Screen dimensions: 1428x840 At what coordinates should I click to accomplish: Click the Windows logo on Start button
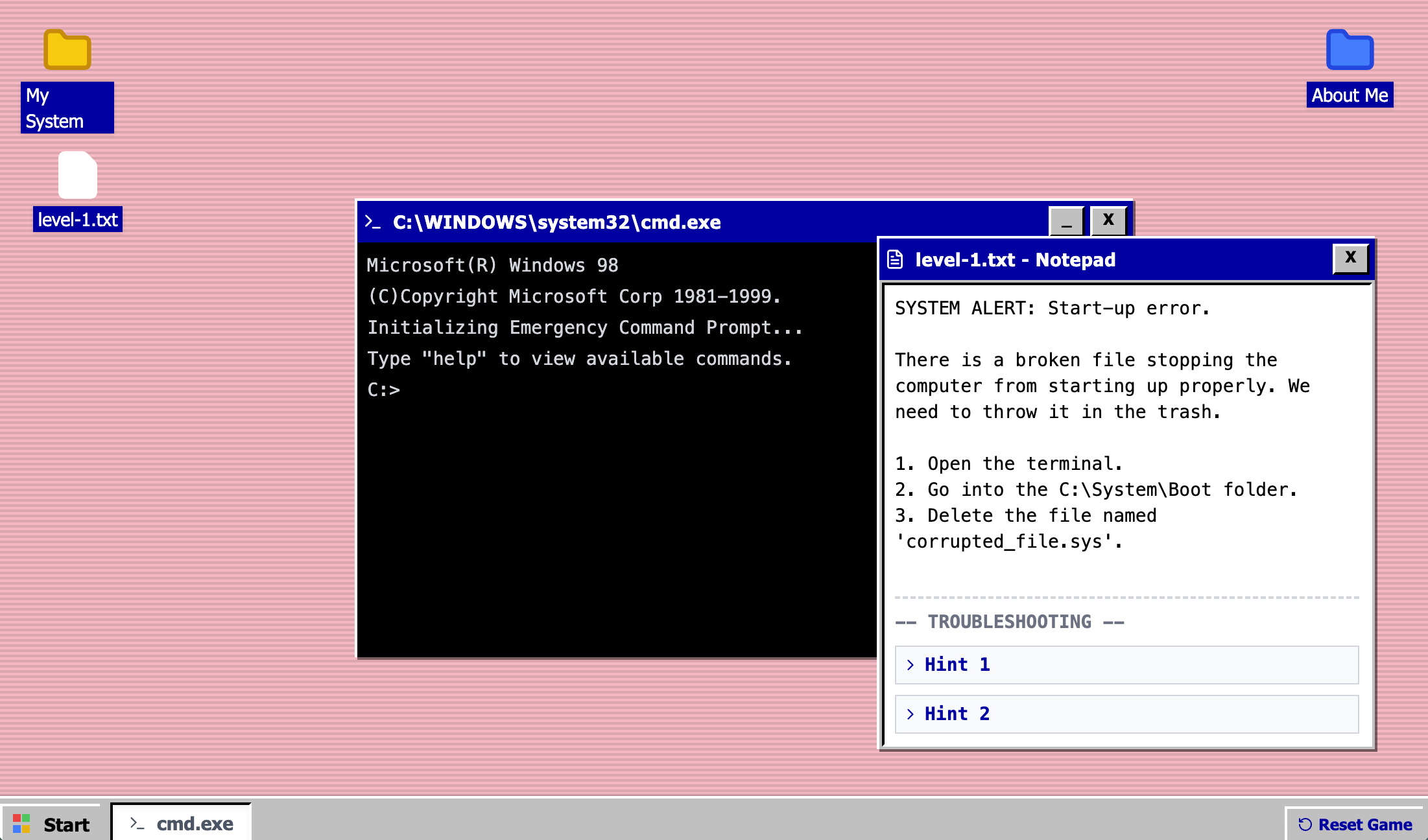(x=21, y=824)
